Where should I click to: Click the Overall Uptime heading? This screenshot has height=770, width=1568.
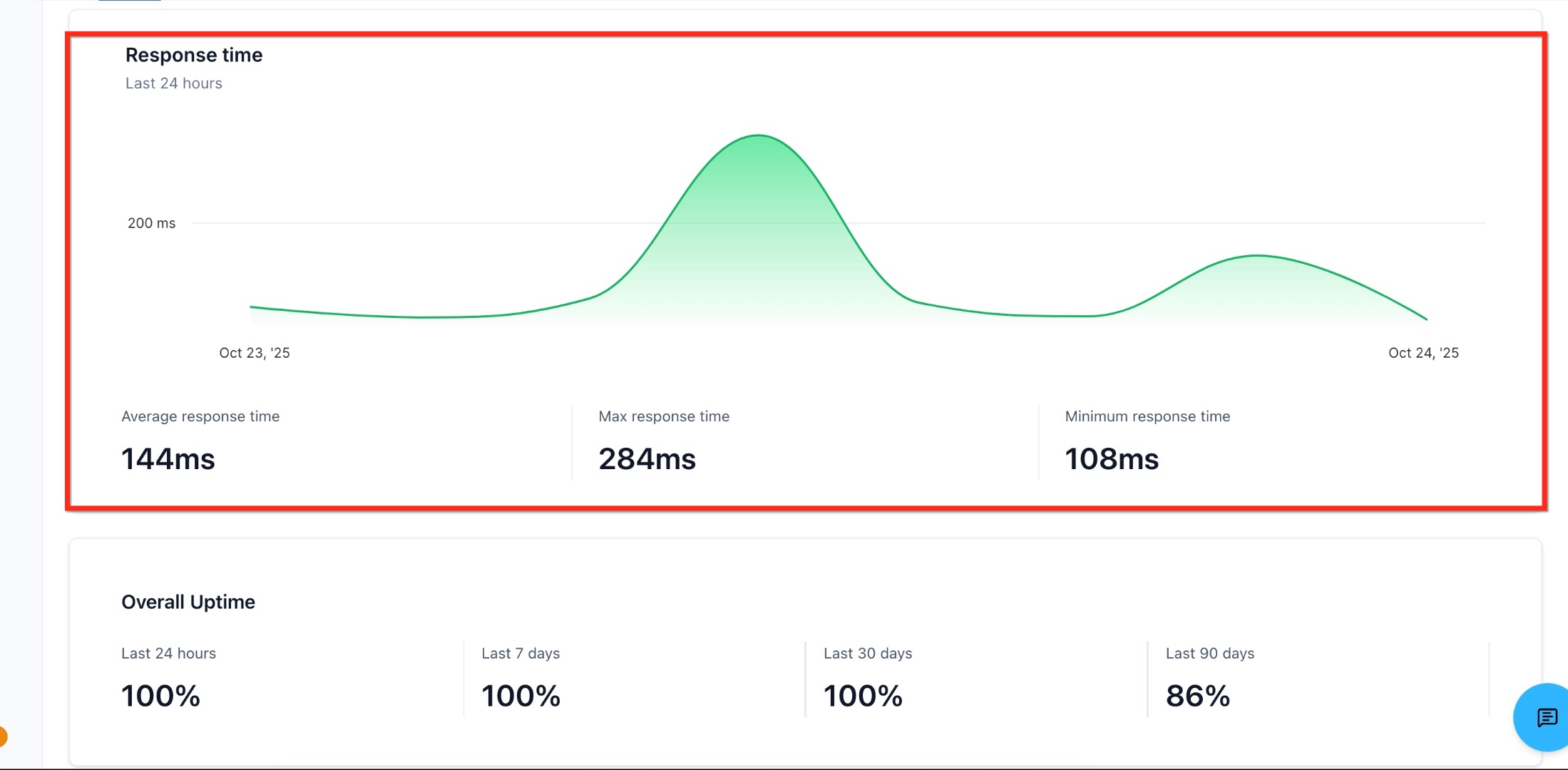(188, 602)
